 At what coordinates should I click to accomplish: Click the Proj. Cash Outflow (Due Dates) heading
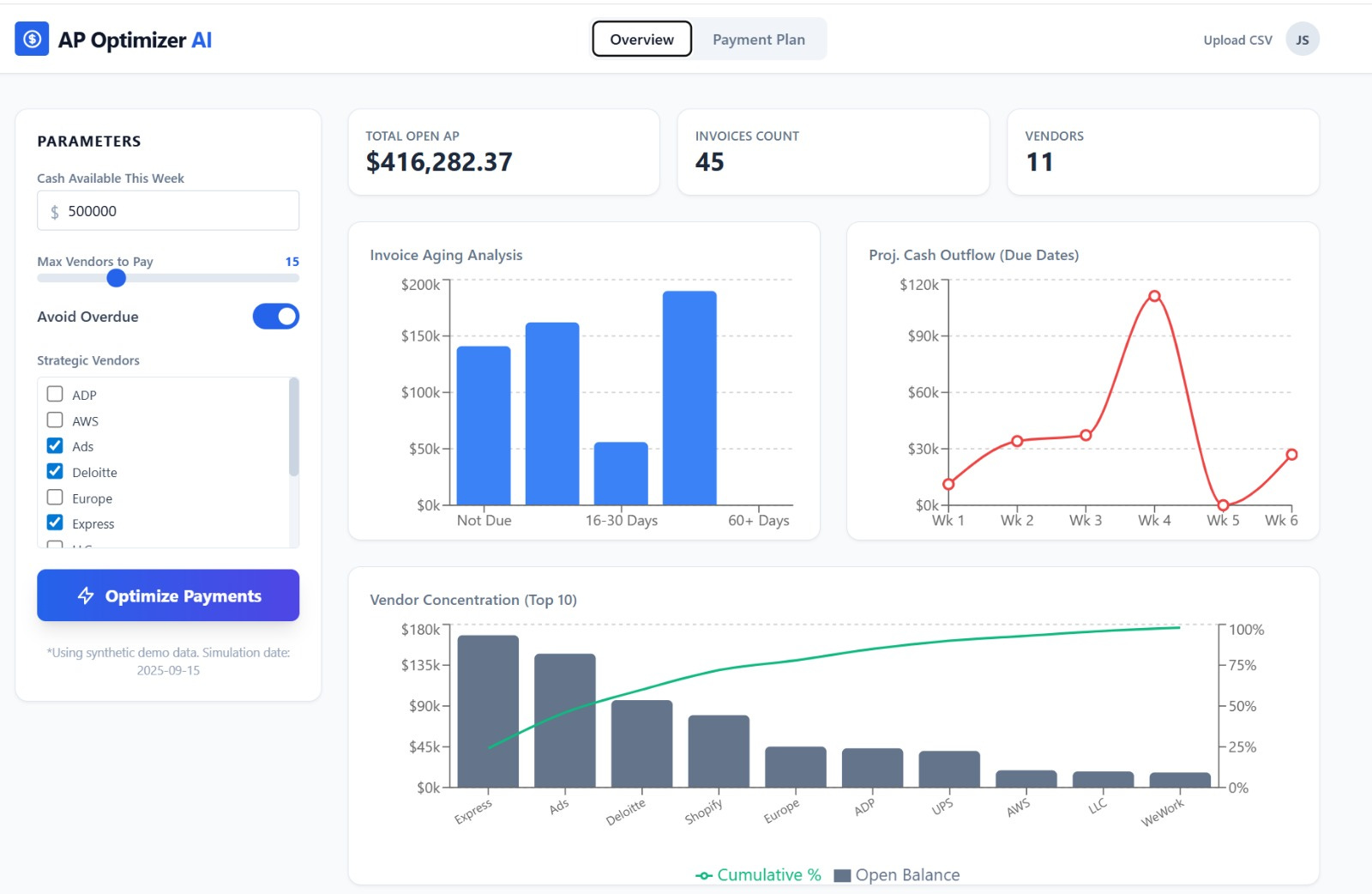(973, 255)
